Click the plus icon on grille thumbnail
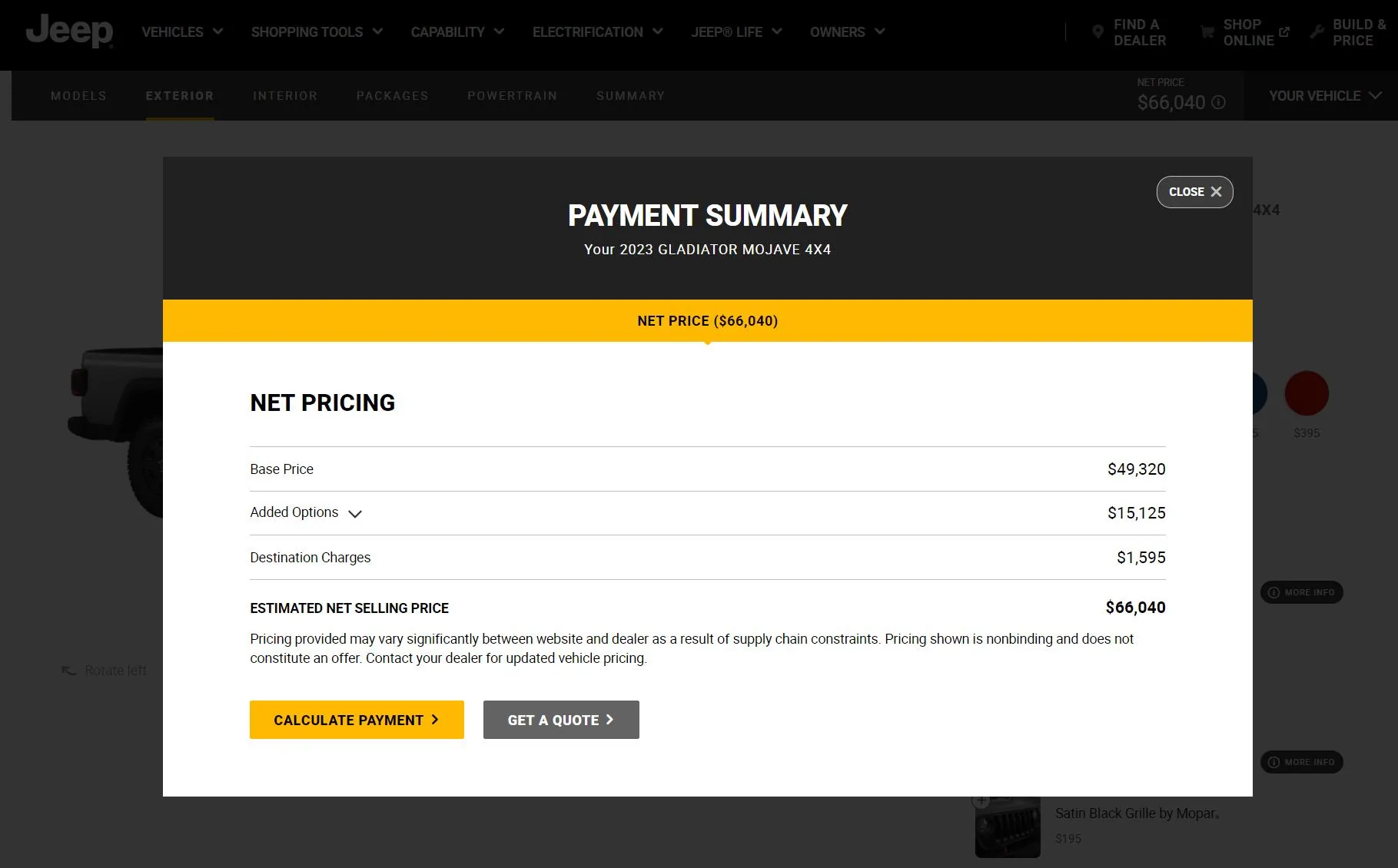This screenshot has height=868, width=1398. pyautogui.click(x=981, y=800)
